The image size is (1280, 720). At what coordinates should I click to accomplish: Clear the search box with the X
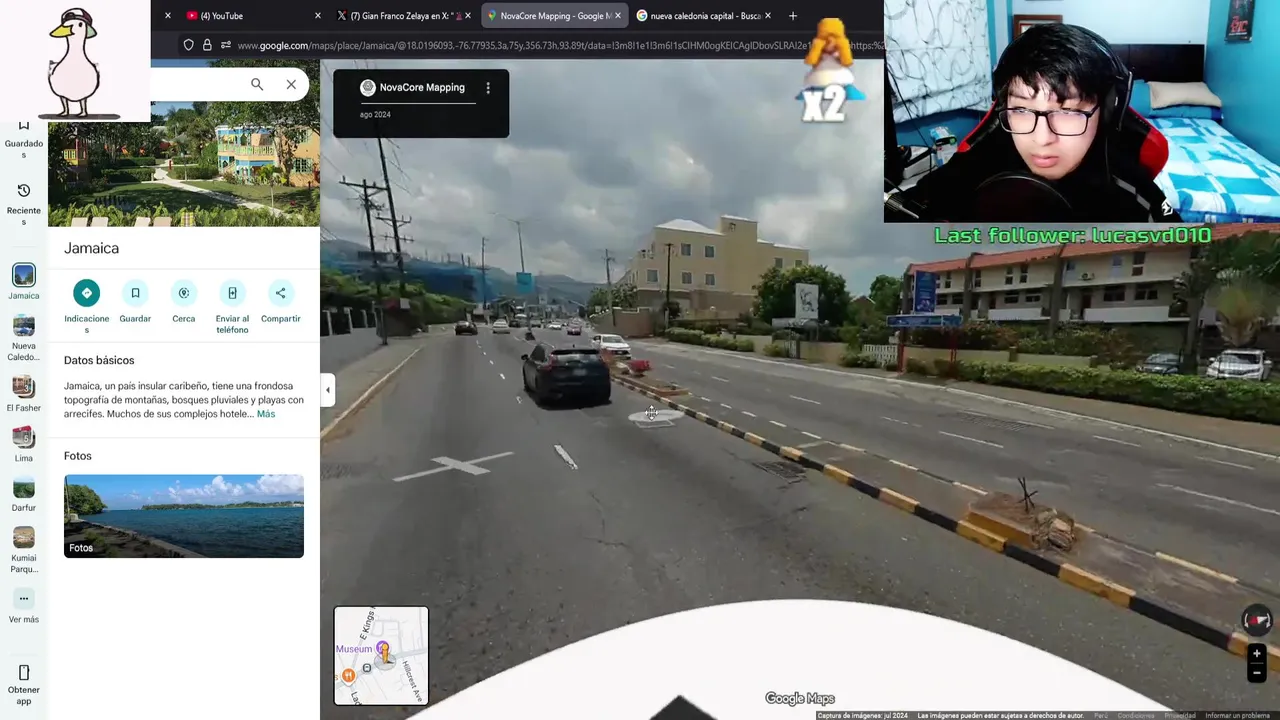(291, 85)
